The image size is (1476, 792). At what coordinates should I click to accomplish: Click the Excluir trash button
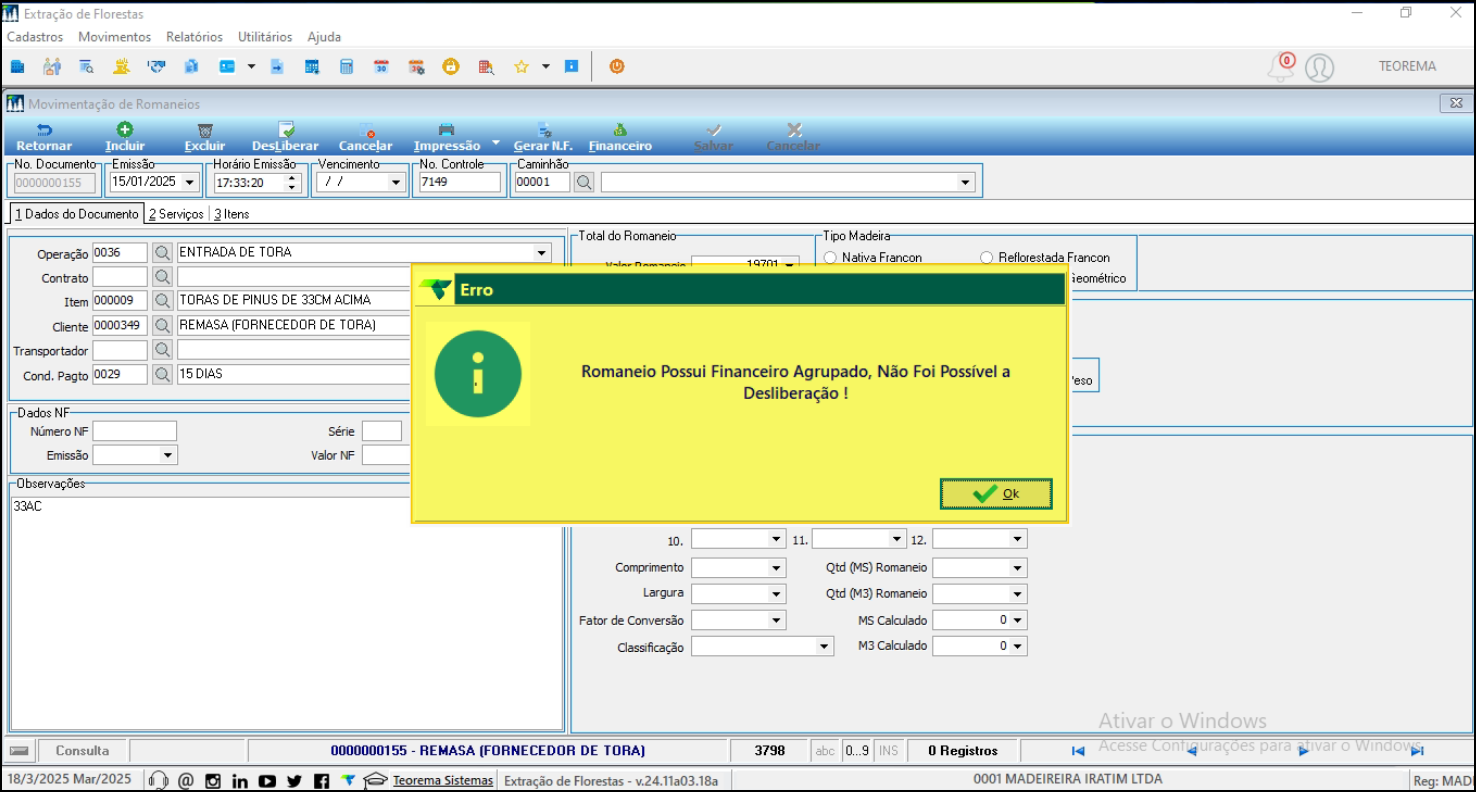pyautogui.click(x=205, y=137)
